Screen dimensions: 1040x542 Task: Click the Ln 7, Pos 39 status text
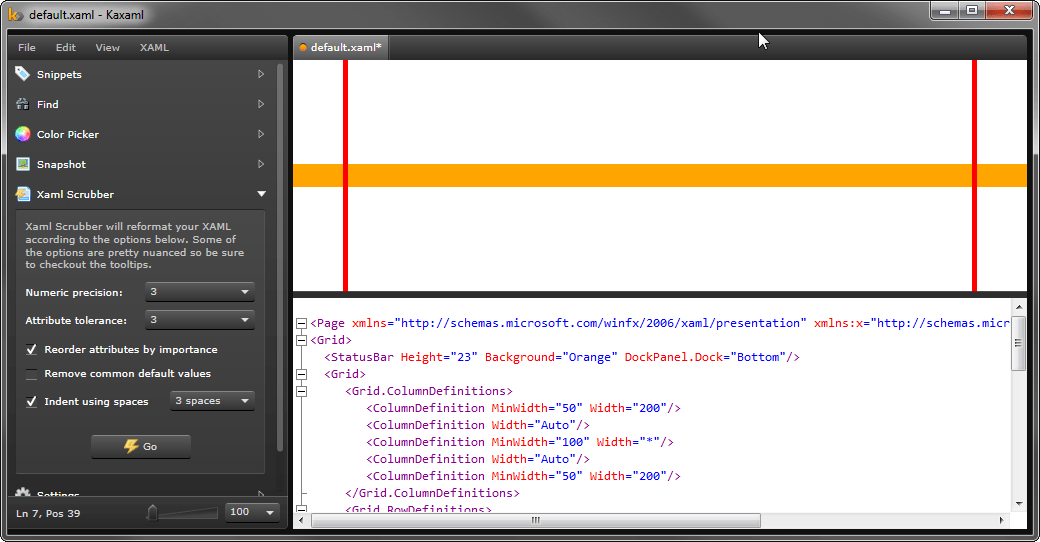point(48,513)
